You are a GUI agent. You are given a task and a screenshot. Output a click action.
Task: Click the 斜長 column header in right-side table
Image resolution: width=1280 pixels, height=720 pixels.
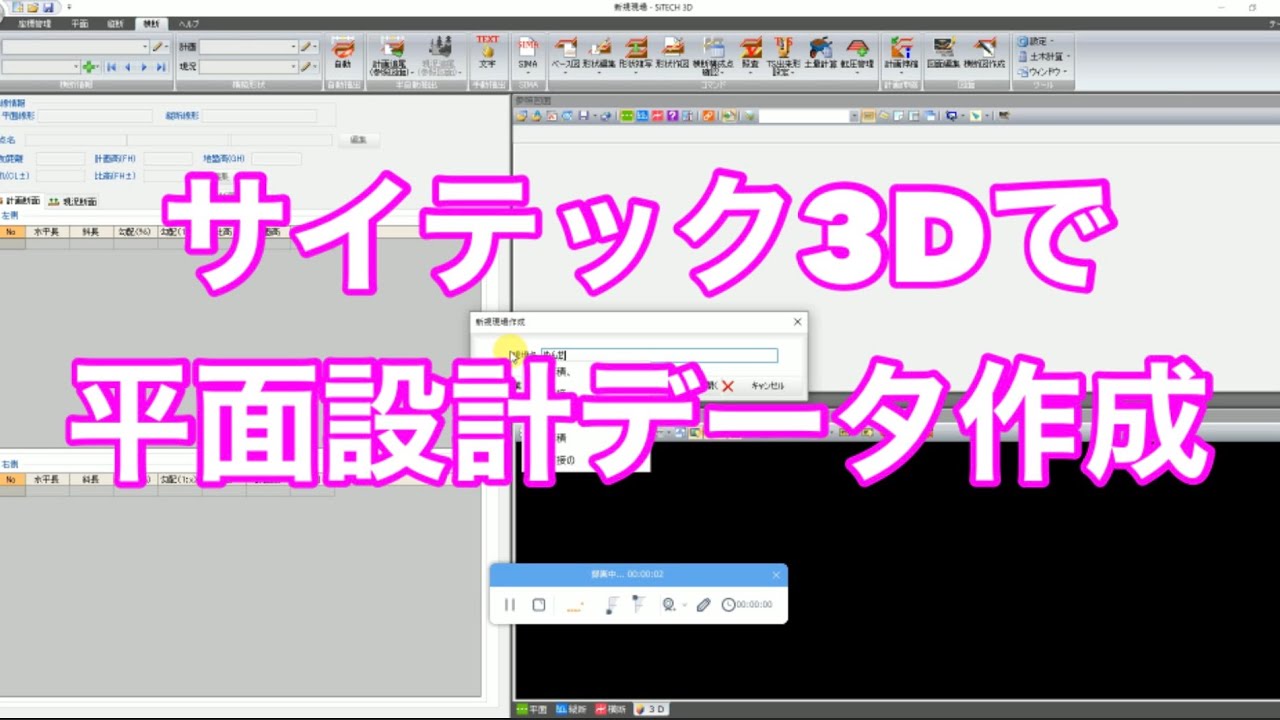91,479
